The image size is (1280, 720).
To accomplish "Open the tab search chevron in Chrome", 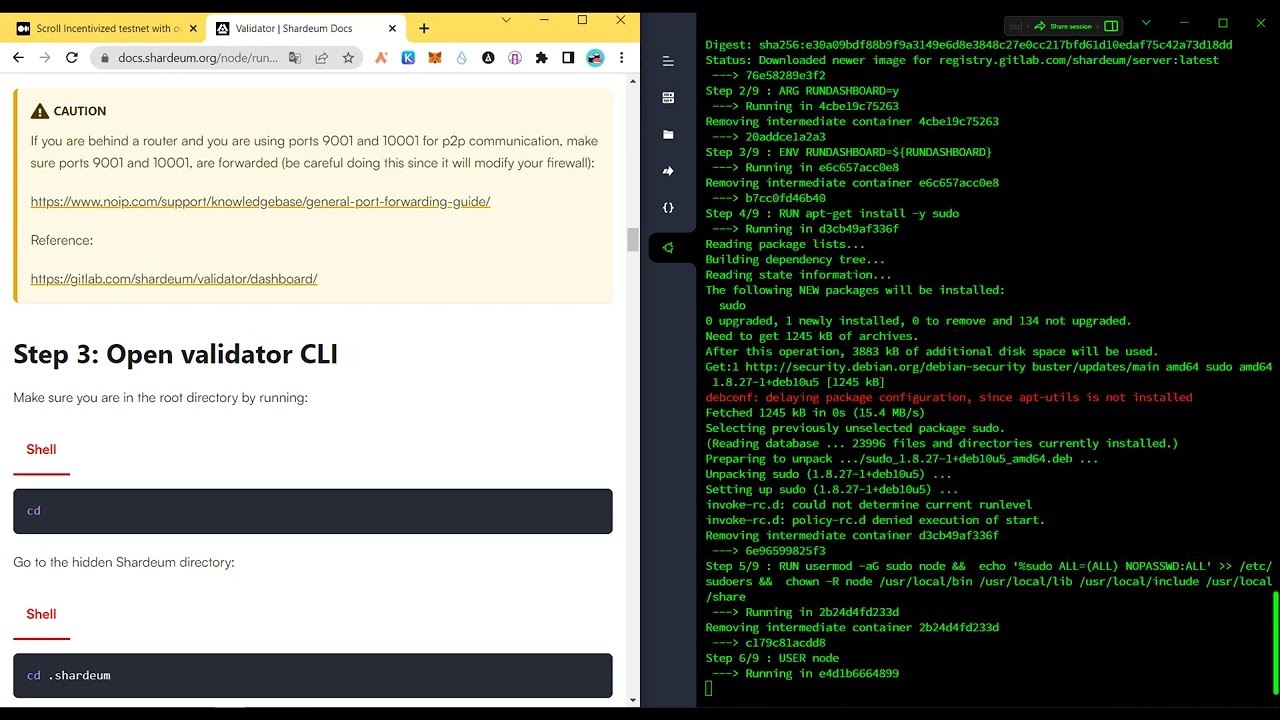I will (x=506, y=20).
